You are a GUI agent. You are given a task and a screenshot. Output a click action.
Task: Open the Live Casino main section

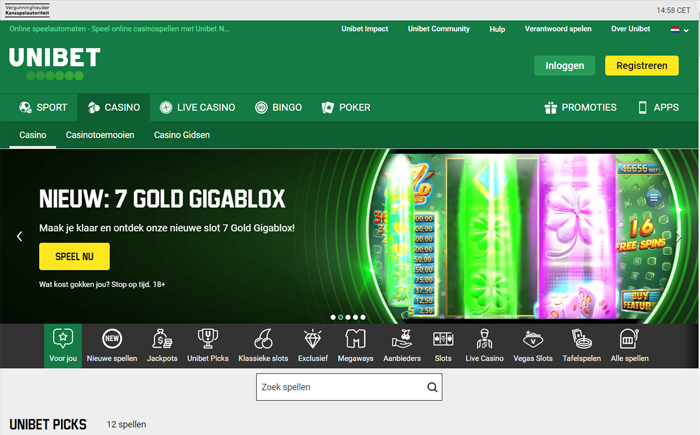[197, 107]
